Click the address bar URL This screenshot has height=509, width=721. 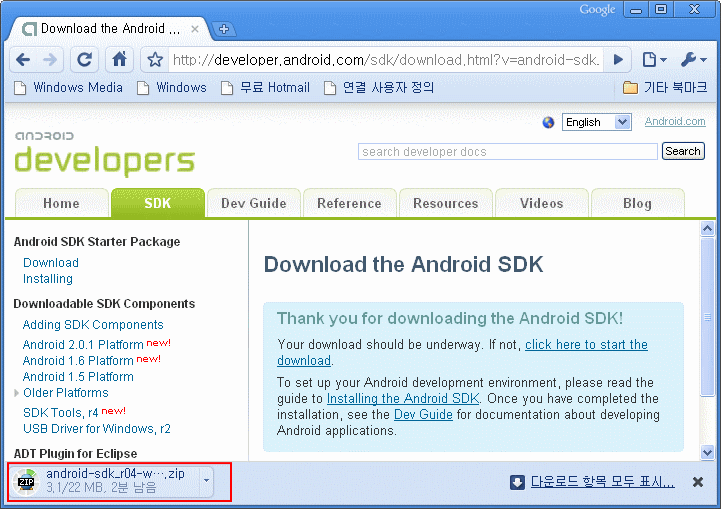point(386,60)
